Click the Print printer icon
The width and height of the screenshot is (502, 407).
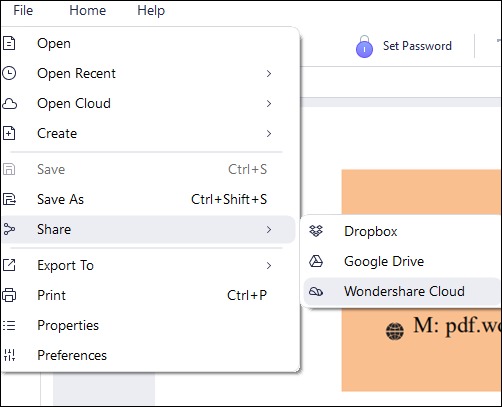pyautogui.click(x=9, y=295)
